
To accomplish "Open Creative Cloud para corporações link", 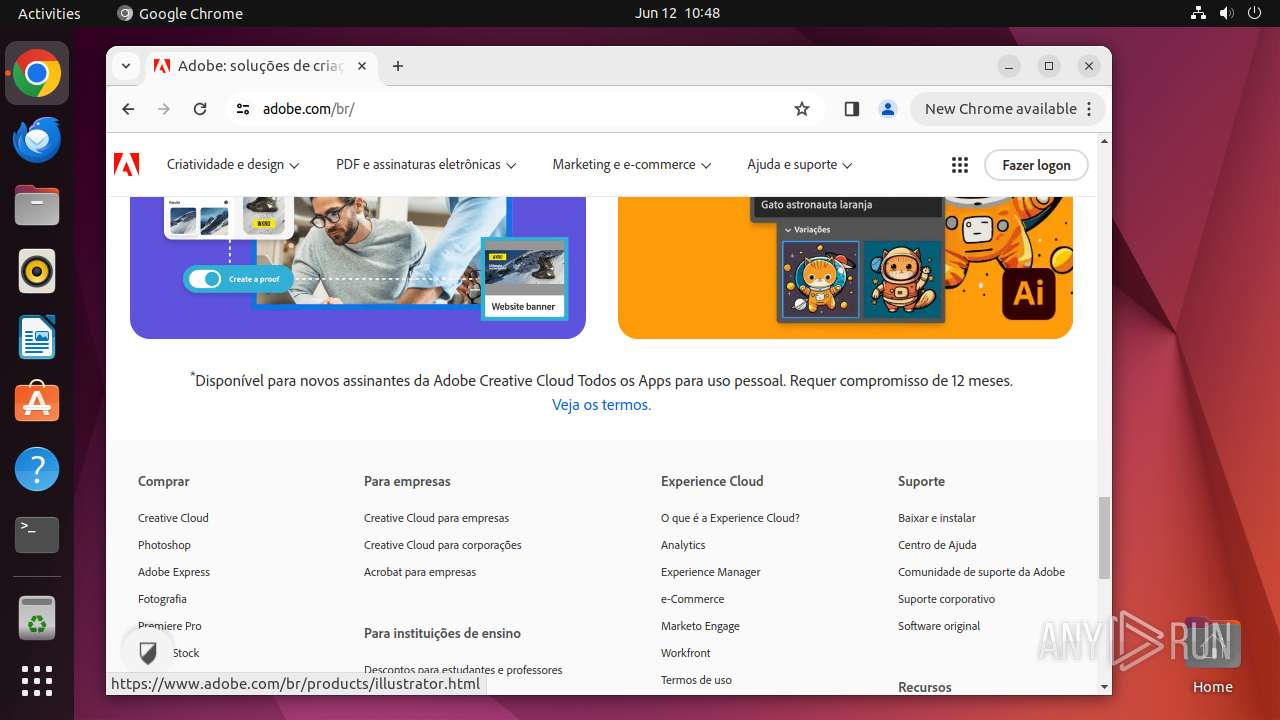I will [443, 545].
